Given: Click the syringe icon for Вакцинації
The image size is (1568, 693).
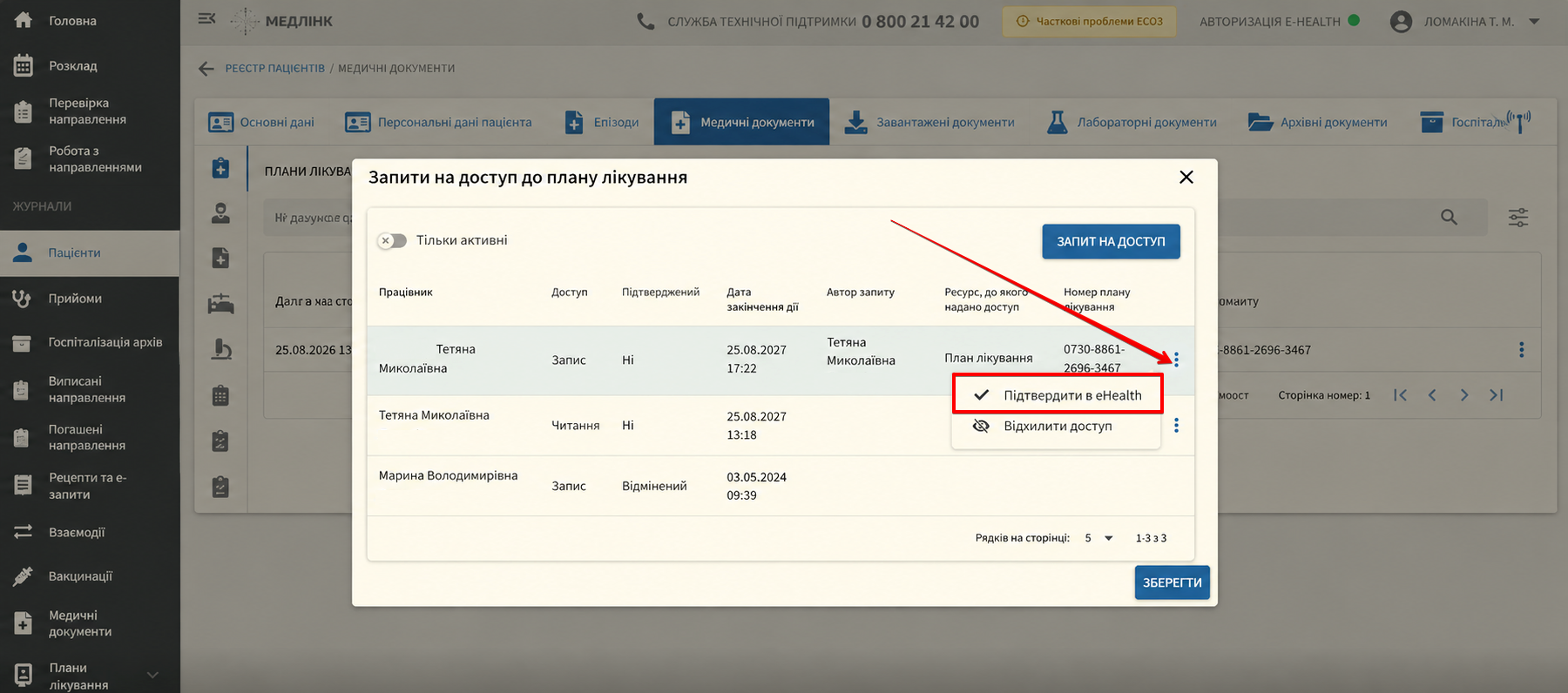Looking at the screenshot, I should click(23, 576).
